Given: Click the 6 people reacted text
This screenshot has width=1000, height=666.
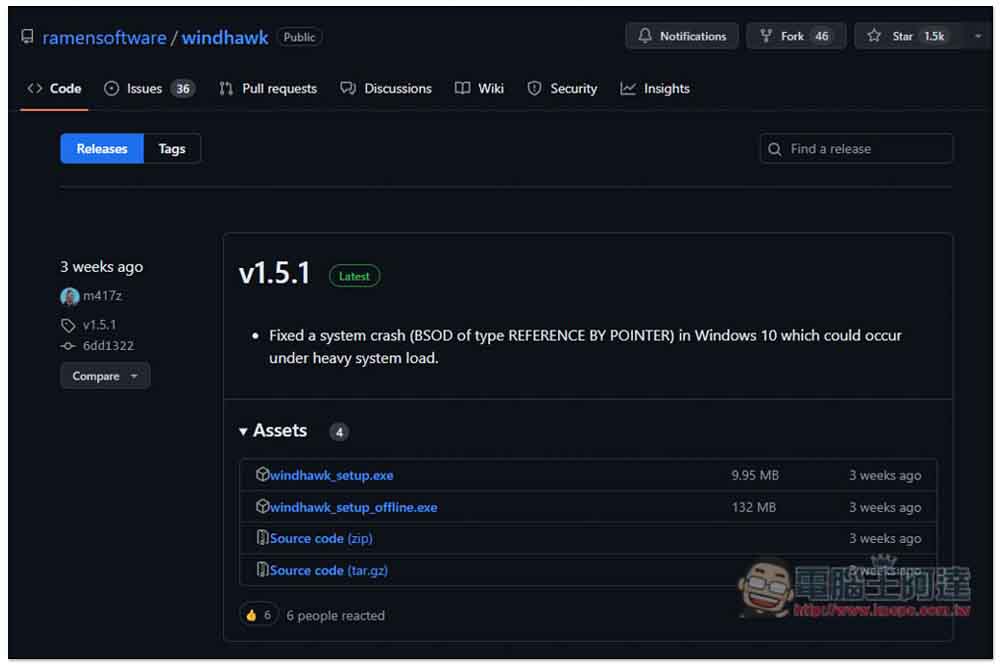Looking at the screenshot, I should 335,616.
